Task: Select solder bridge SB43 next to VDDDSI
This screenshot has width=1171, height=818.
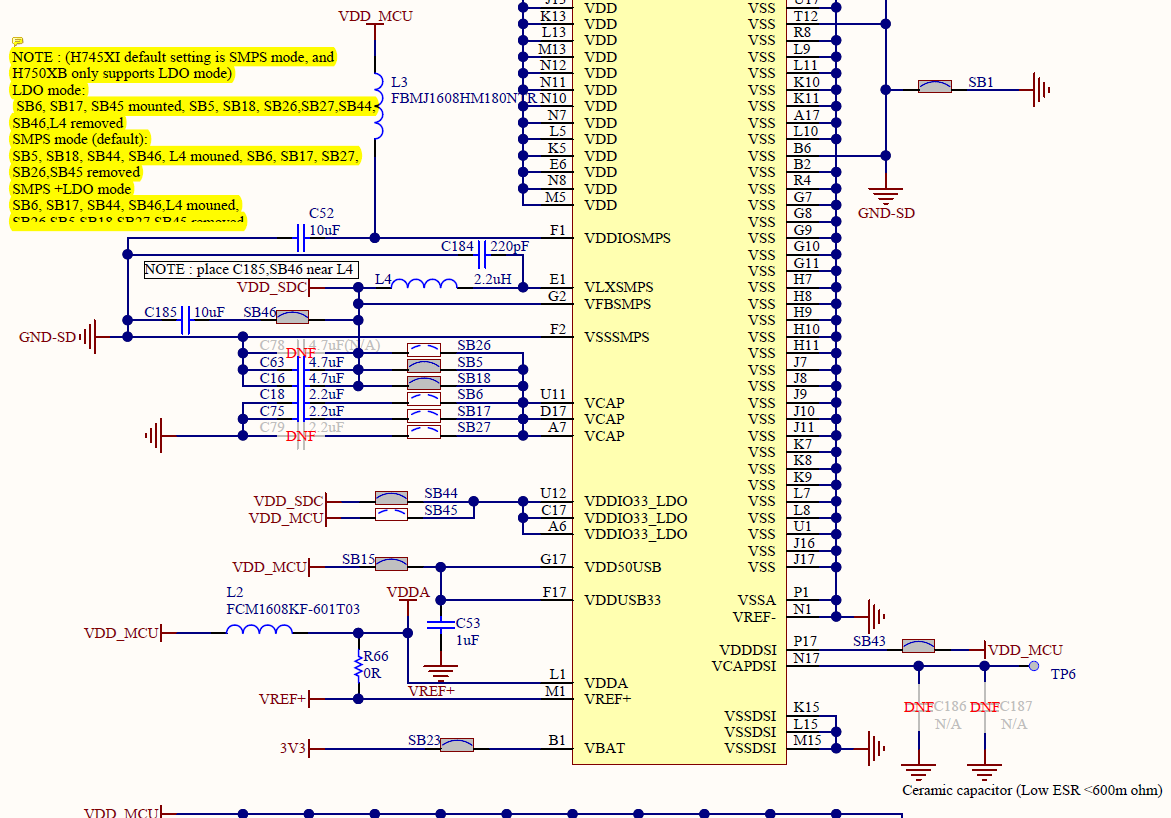Action: click(x=917, y=648)
